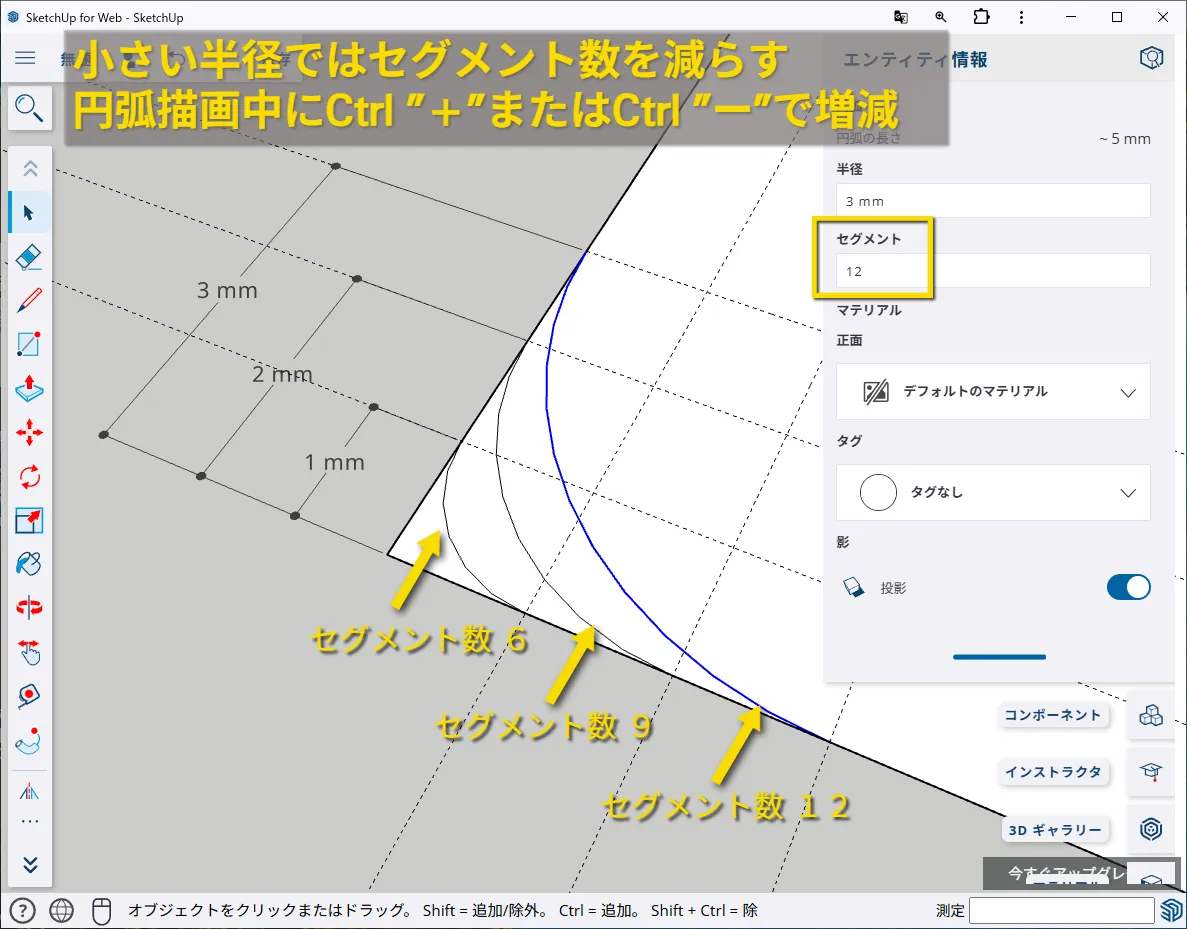The height and width of the screenshot is (929, 1187).
Task: Open the Follow Me tool
Action: click(29, 741)
